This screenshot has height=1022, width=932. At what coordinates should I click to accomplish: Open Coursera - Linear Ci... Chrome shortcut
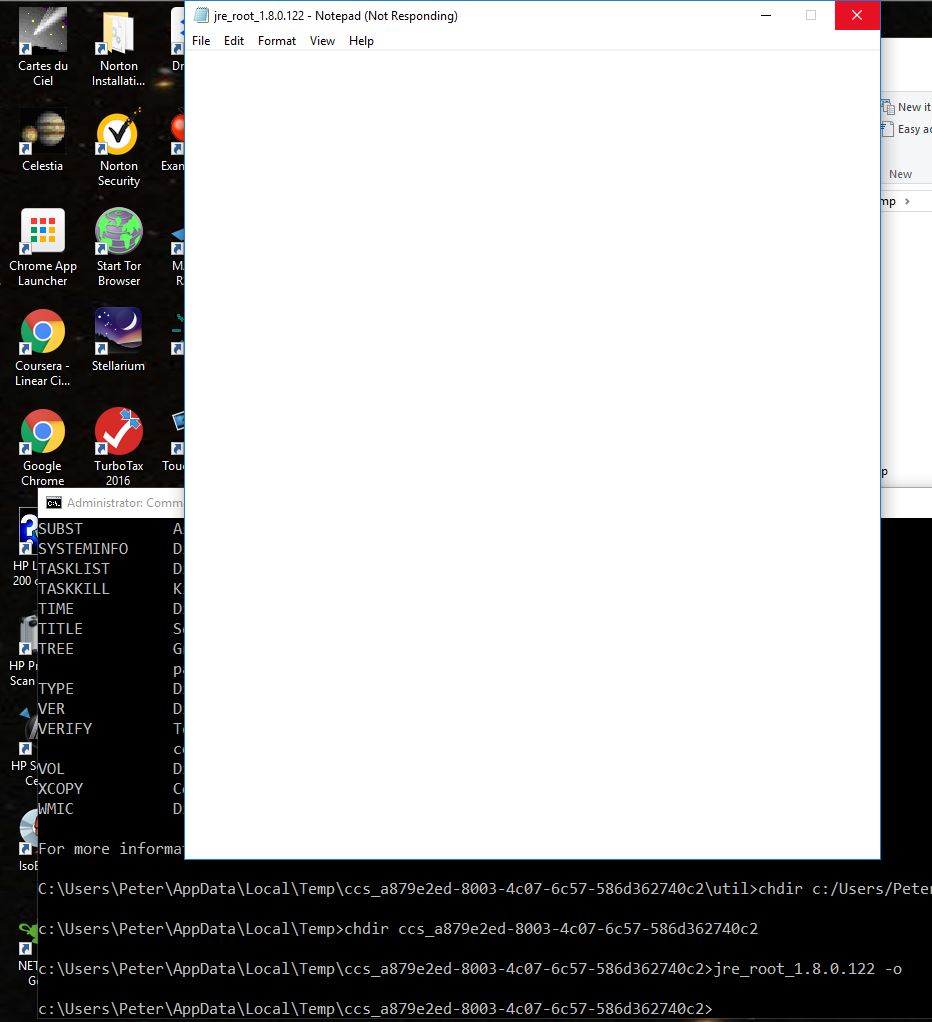click(x=43, y=348)
